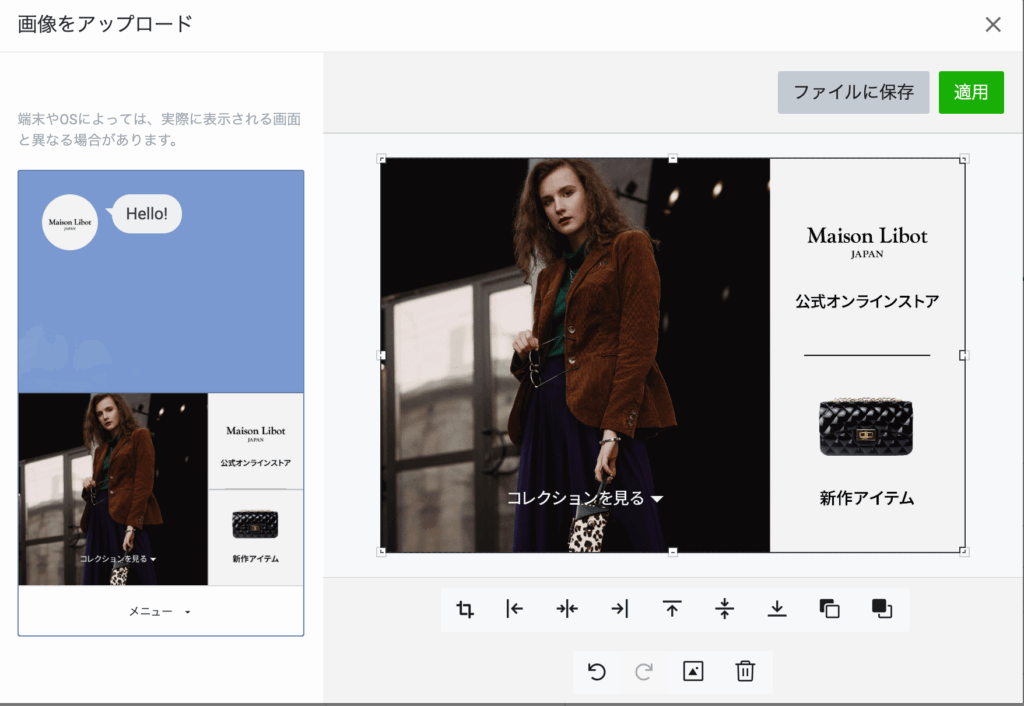Select the crop tool icon
The height and width of the screenshot is (706, 1024).
(x=465, y=609)
